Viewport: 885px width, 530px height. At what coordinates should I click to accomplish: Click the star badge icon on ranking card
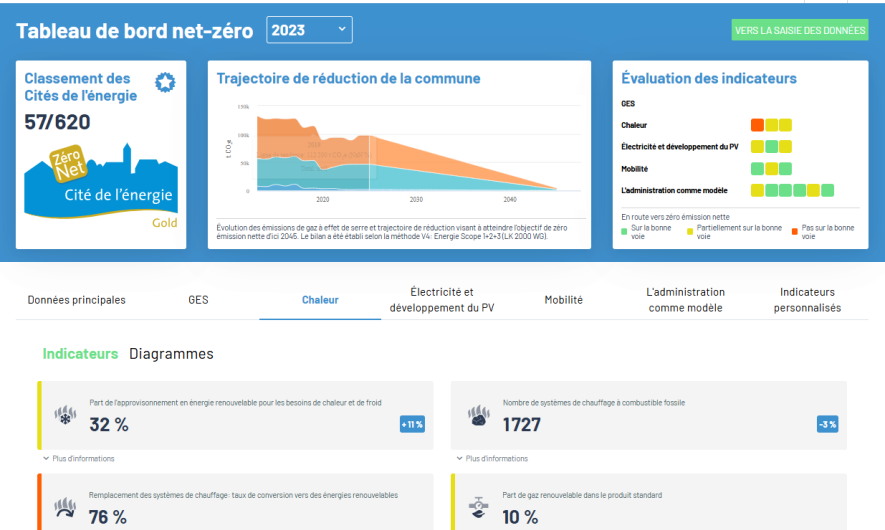point(165,83)
